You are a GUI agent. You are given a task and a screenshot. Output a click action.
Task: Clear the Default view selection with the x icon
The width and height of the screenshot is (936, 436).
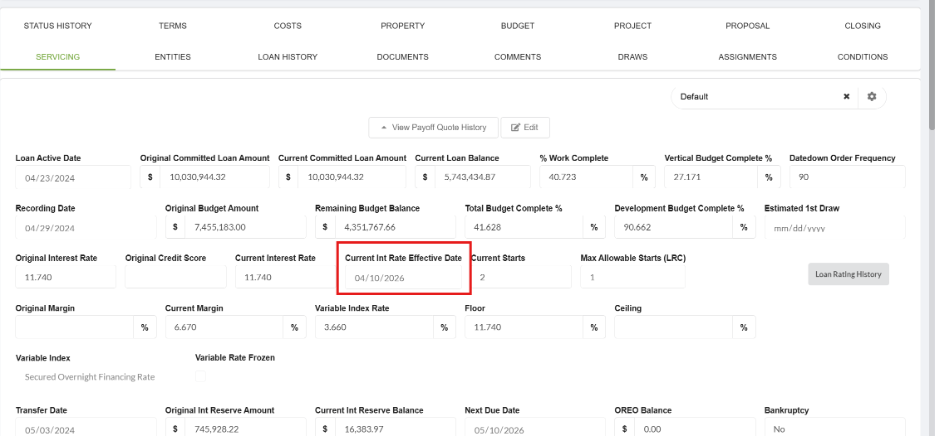(x=846, y=97)
